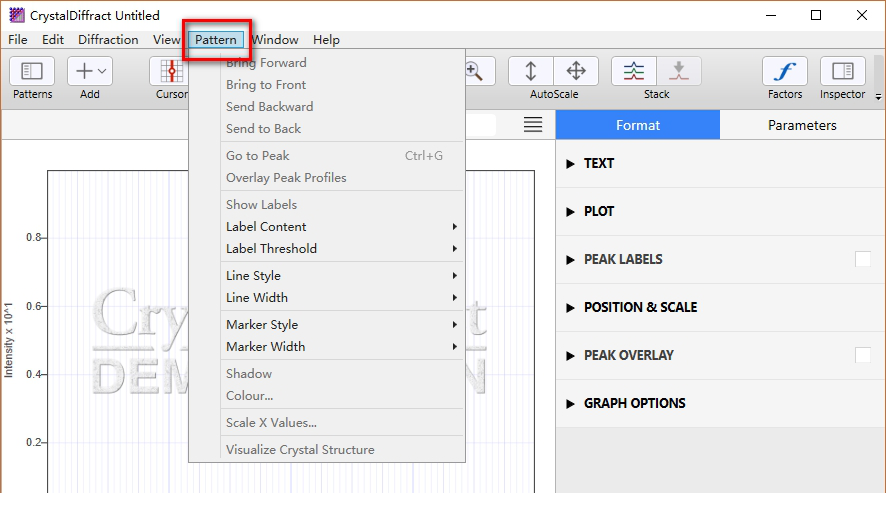Choose Overlay Peak Profiles menu item
This screenshot has width=886, height=512.
point(341,178)
